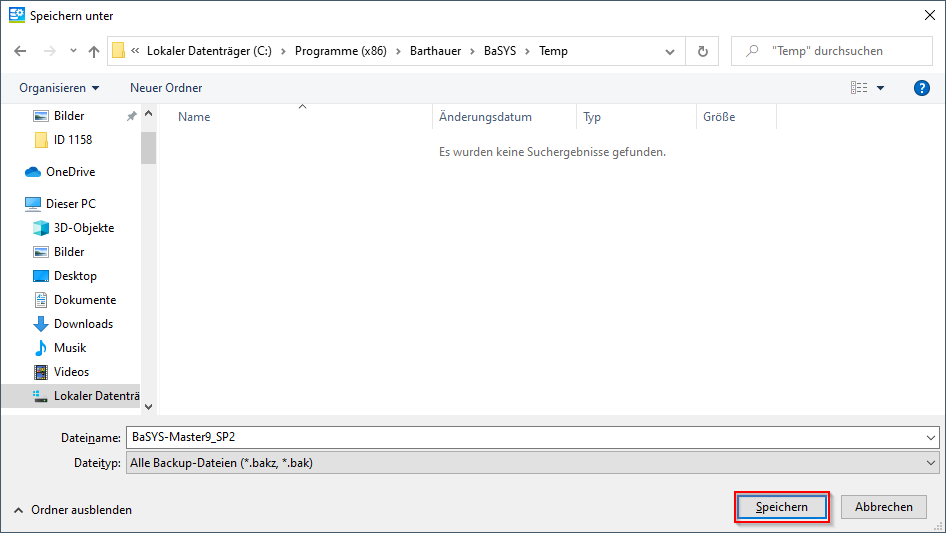Sort files by Änderungsdatum column header
Image resolution: width=946 pixels, height=533 pixels.
coord(486,117)
